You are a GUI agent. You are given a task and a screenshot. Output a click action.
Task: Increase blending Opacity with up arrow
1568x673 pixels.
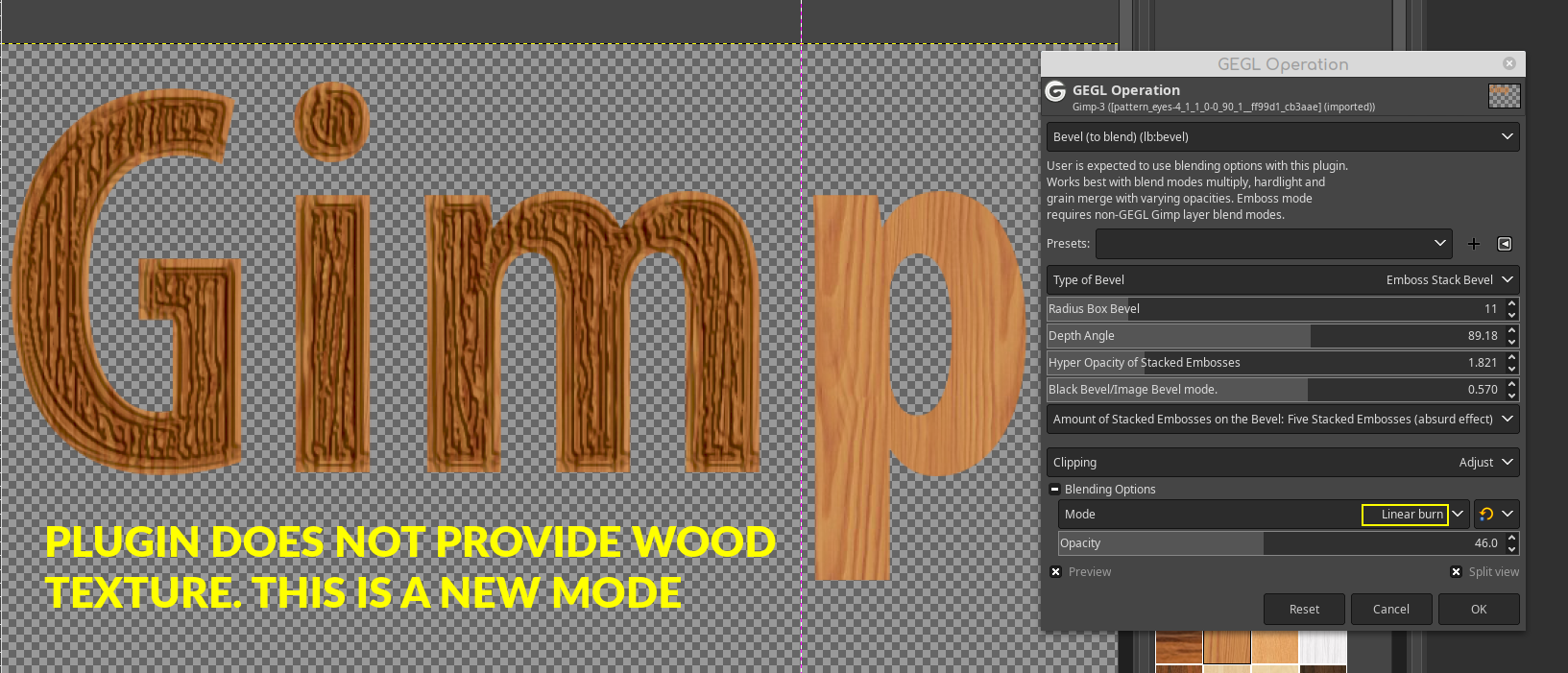coord(1511,538)
